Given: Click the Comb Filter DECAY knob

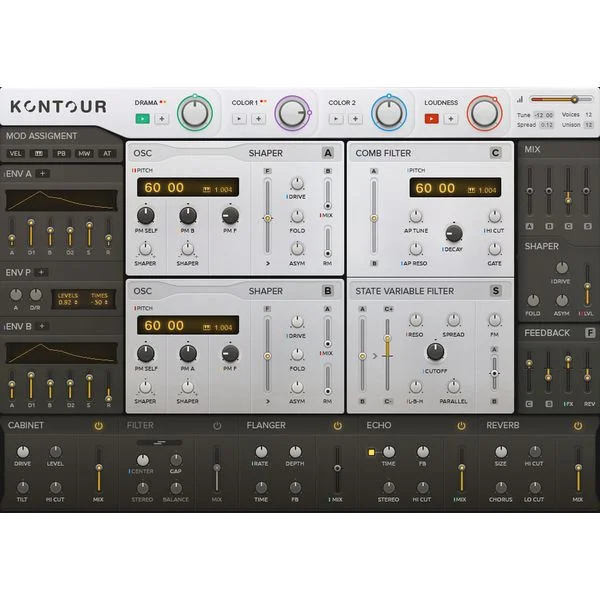Looking at the screenshot, I should point(454,233).
